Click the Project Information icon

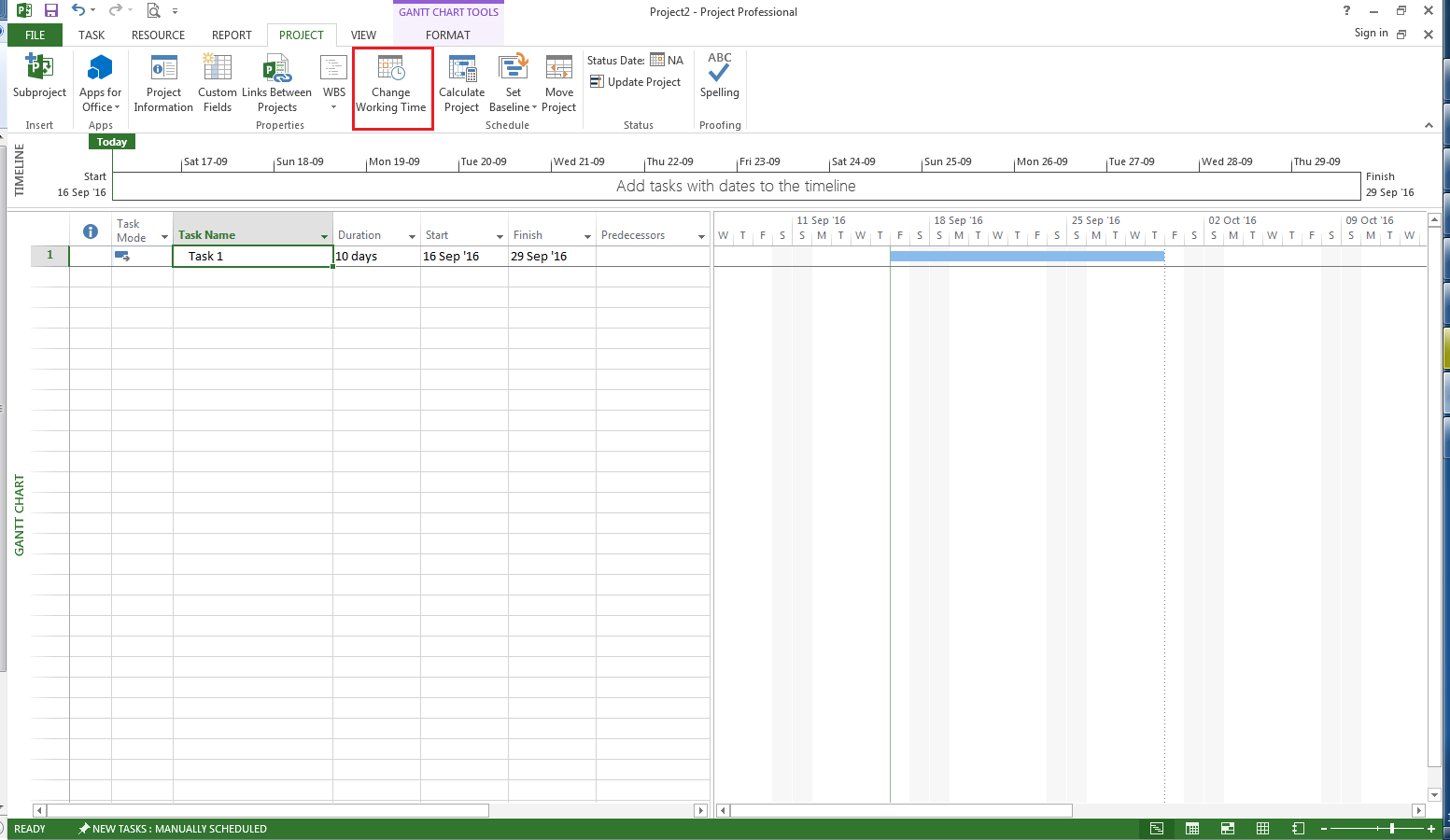tap(163, 83)
